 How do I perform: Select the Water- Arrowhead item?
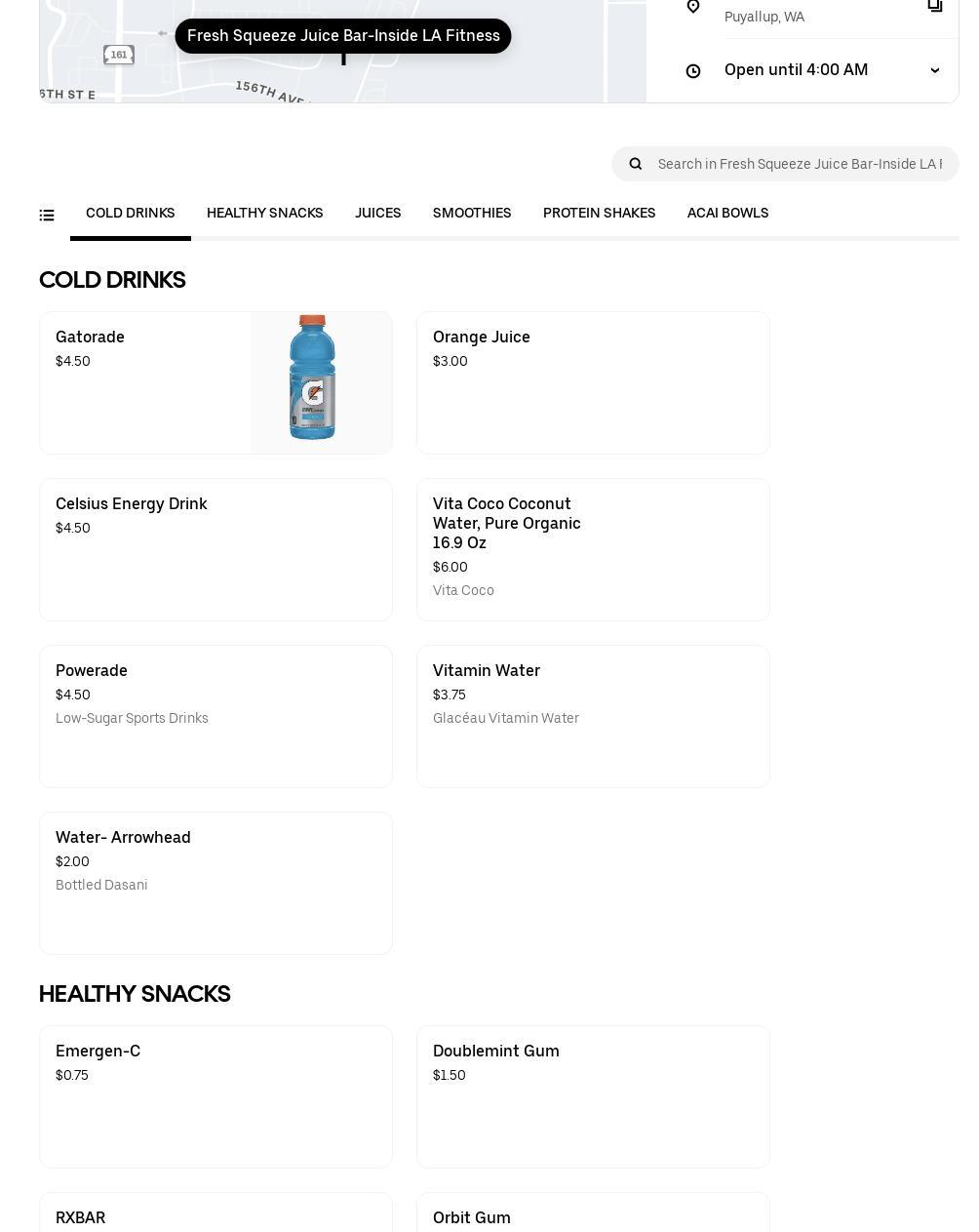click(x=215, y=883)
